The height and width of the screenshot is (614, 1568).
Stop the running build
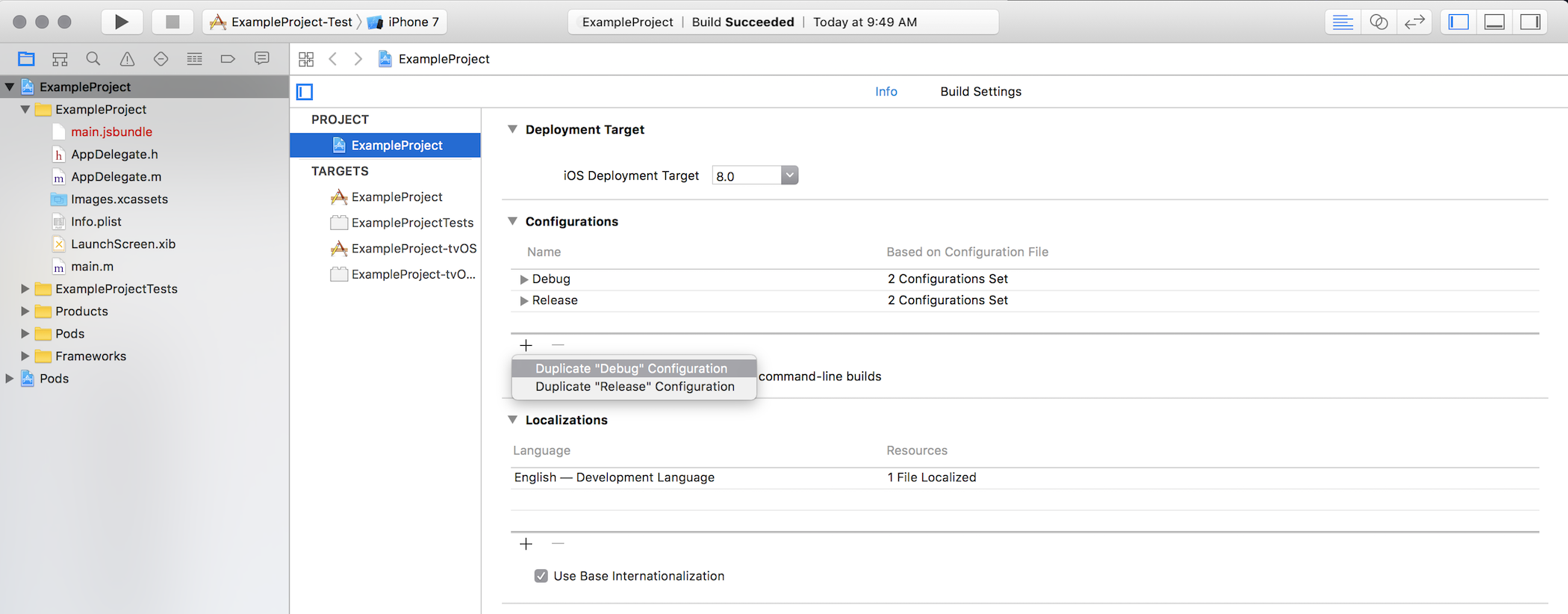[x=172, y=22]
